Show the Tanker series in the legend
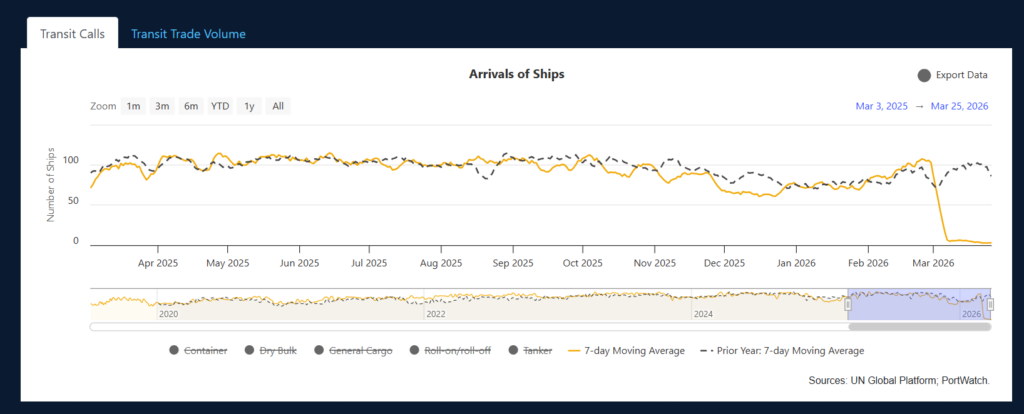This screenshot has width=1024, height=414. tap(529, 350)
